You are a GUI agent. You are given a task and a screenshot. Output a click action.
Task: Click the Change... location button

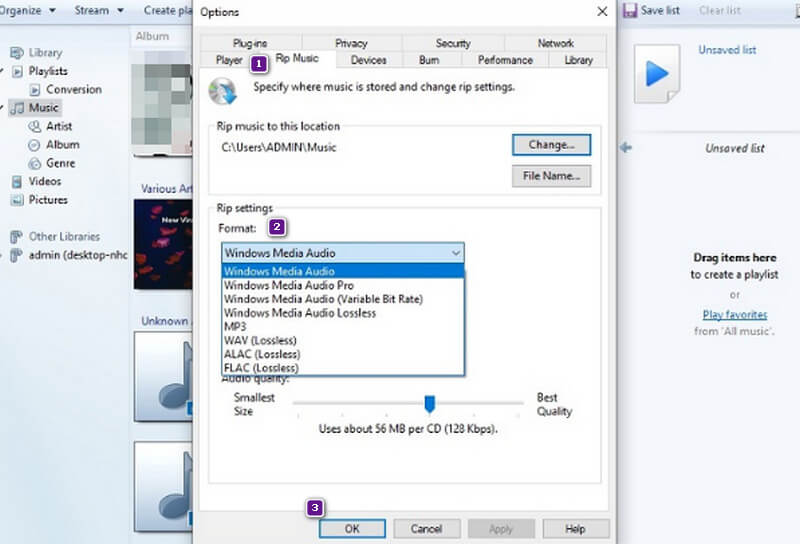(x=551, y=145)
